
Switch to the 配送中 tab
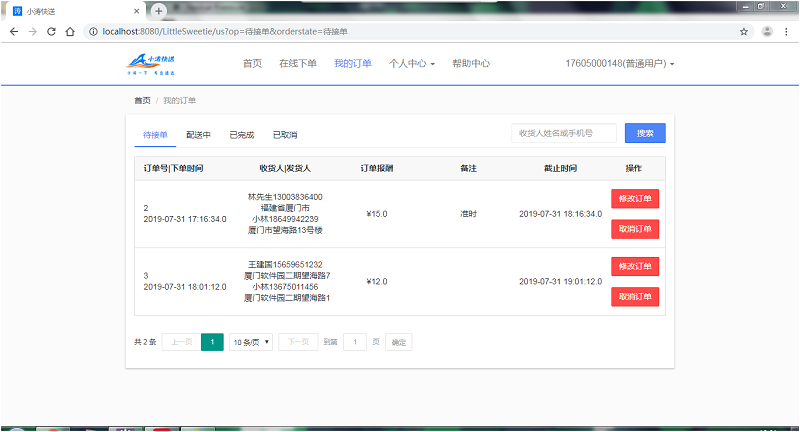coord(198,135)
